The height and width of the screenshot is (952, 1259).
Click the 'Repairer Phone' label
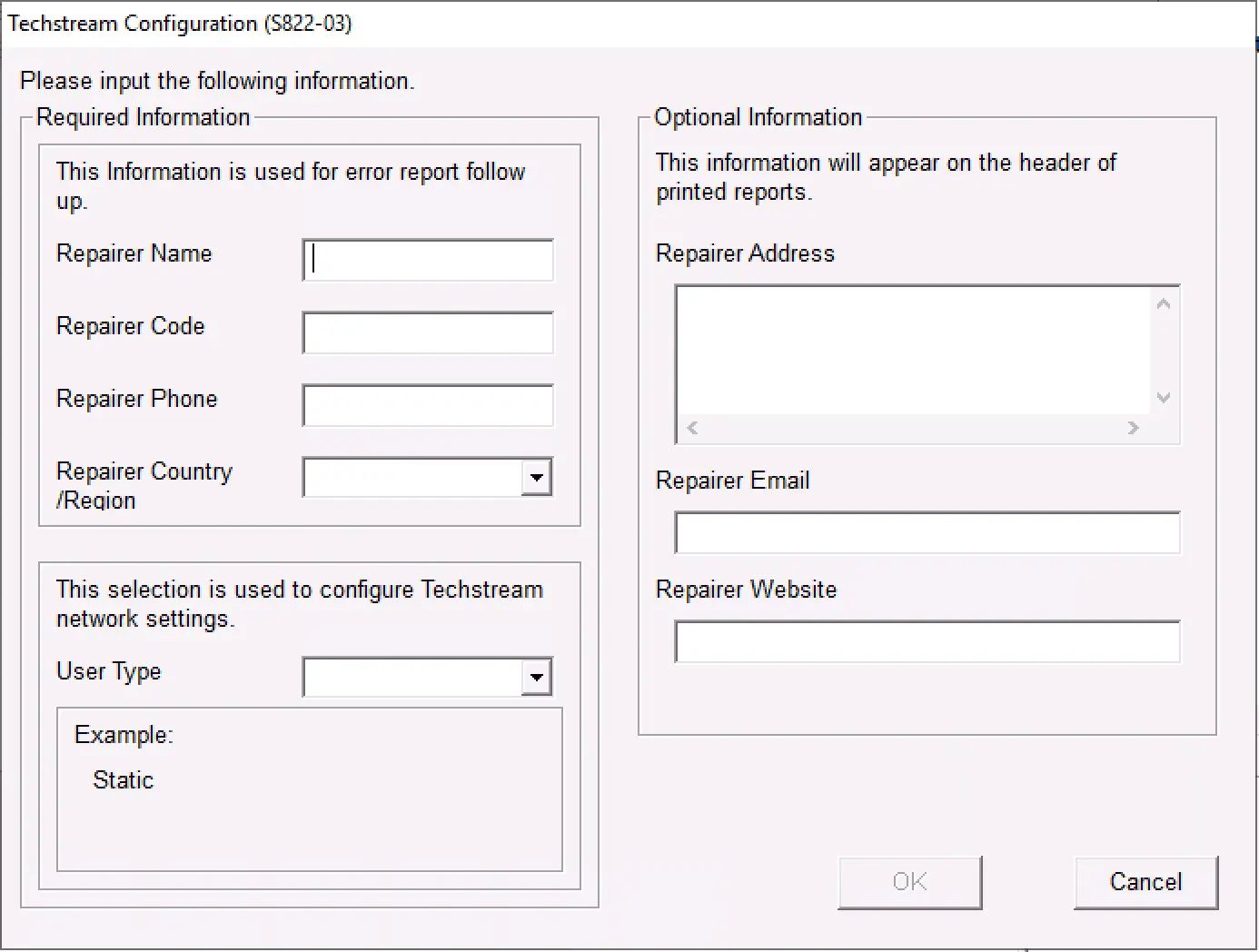[x=136, y=399]
